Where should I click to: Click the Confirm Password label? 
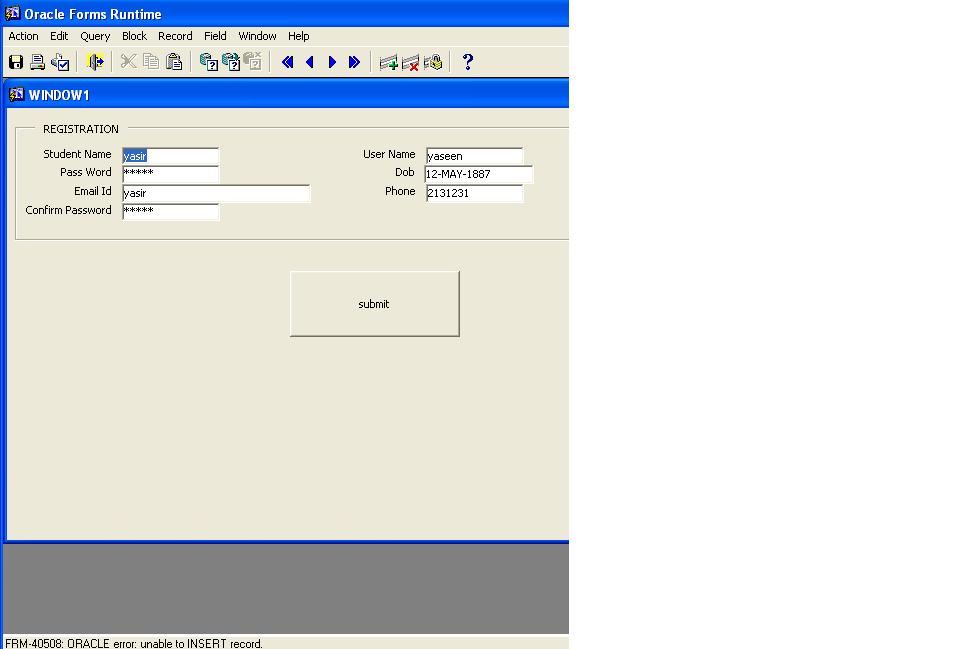tap(69, 210)
